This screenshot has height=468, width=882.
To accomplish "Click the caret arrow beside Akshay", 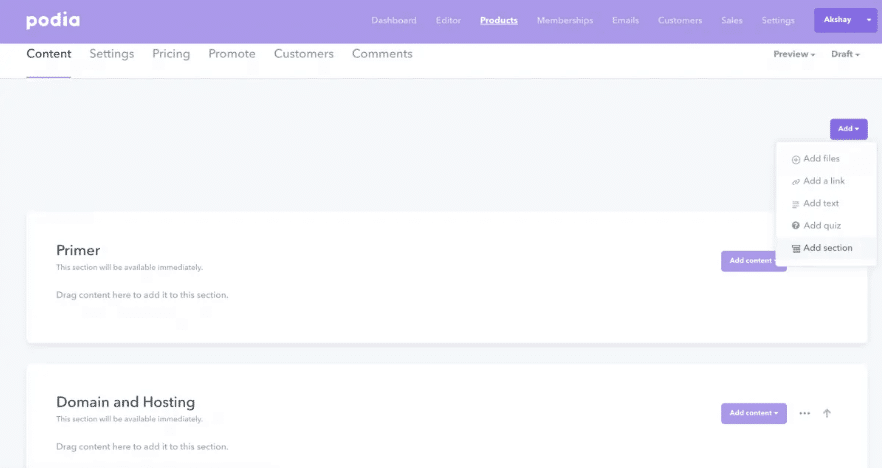I will click(868, 20).
